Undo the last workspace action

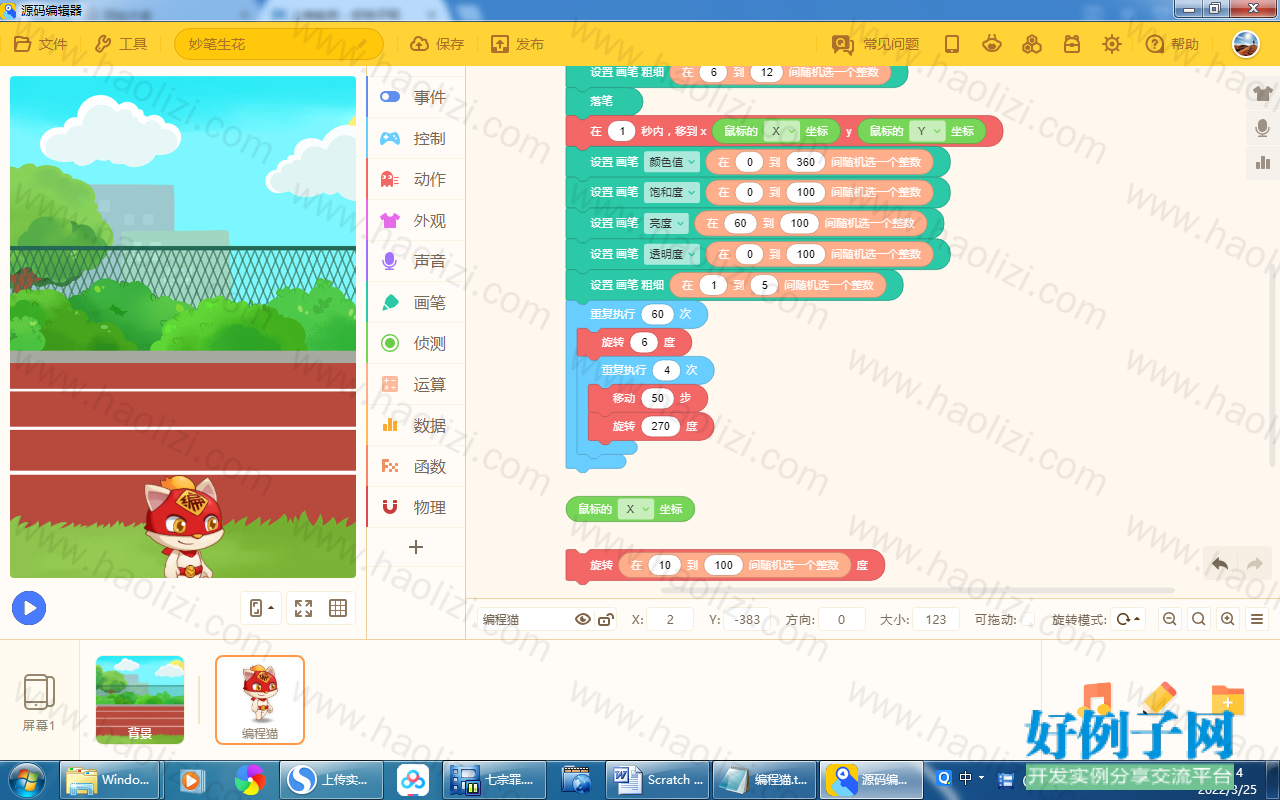[1220, 564]
